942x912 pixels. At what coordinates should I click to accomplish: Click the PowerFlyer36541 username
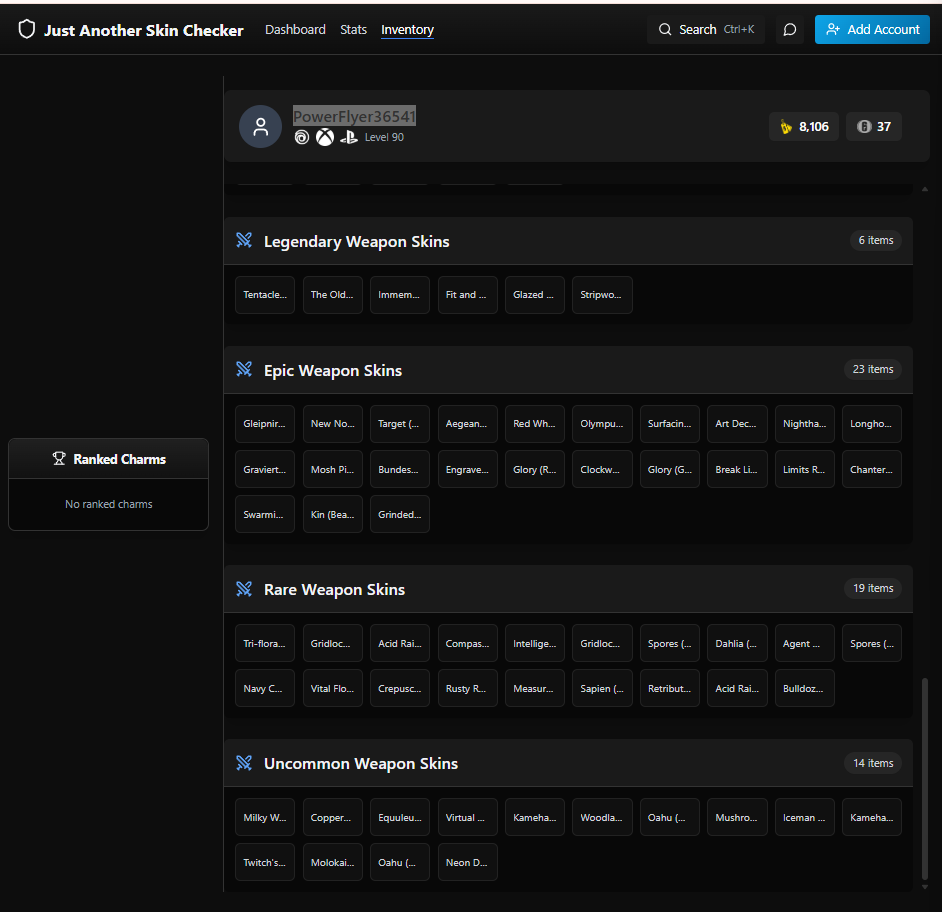pos(354,116)
